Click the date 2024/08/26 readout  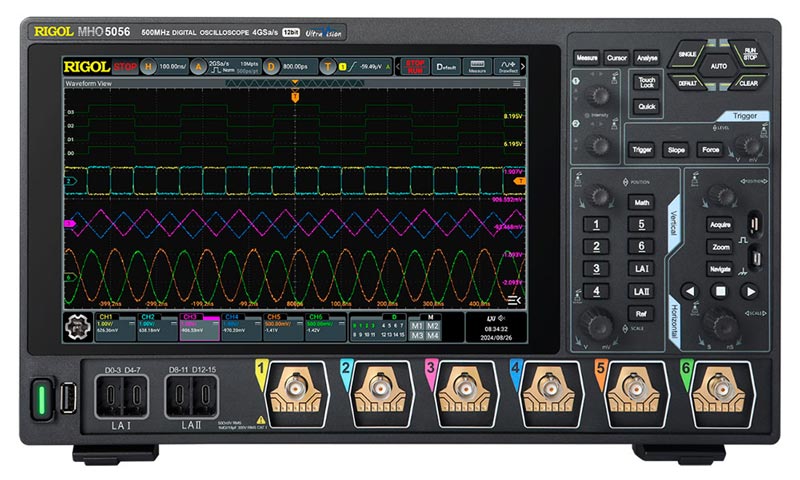(495, 338)
